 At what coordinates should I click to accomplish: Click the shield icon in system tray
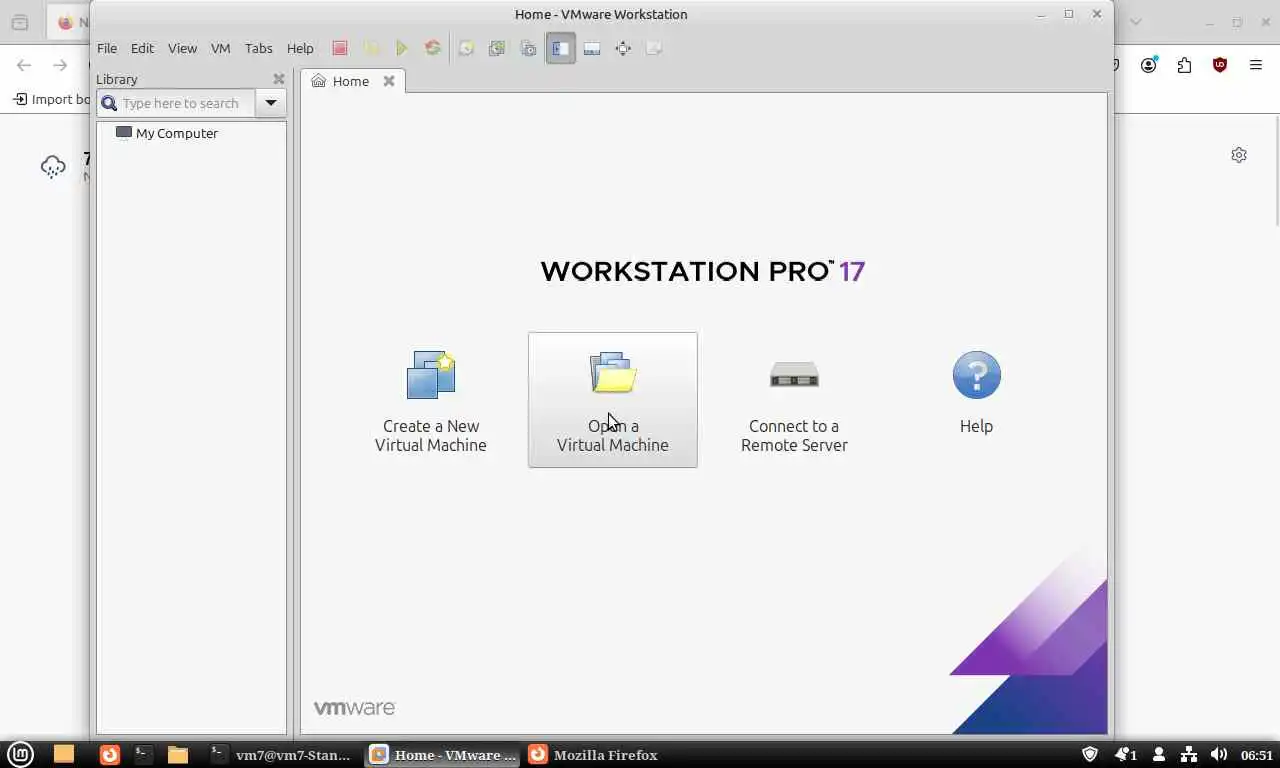coord(1090,754)
